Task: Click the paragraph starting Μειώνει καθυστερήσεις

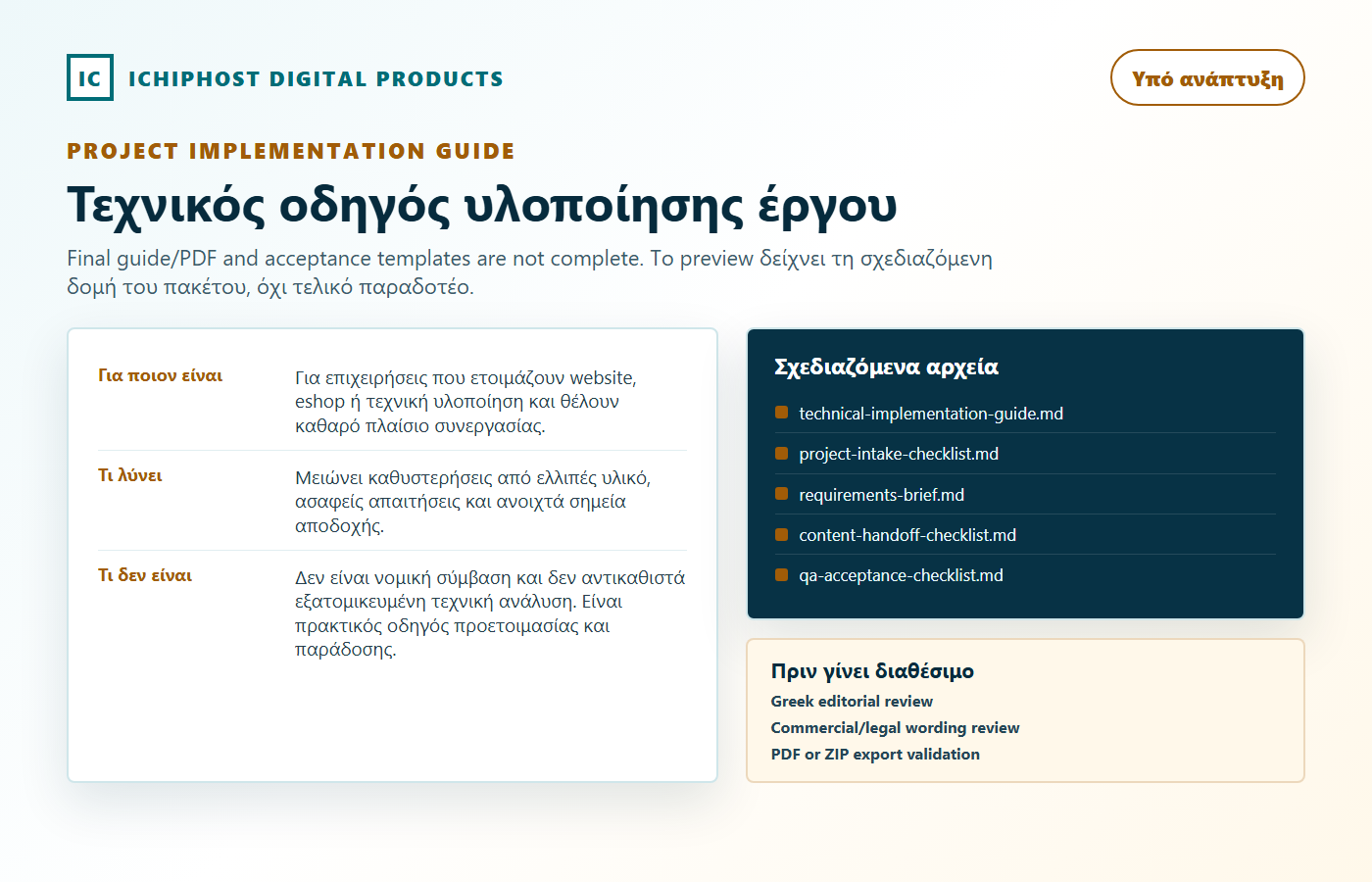Action: pyautogui.click(x=472, y=502)
